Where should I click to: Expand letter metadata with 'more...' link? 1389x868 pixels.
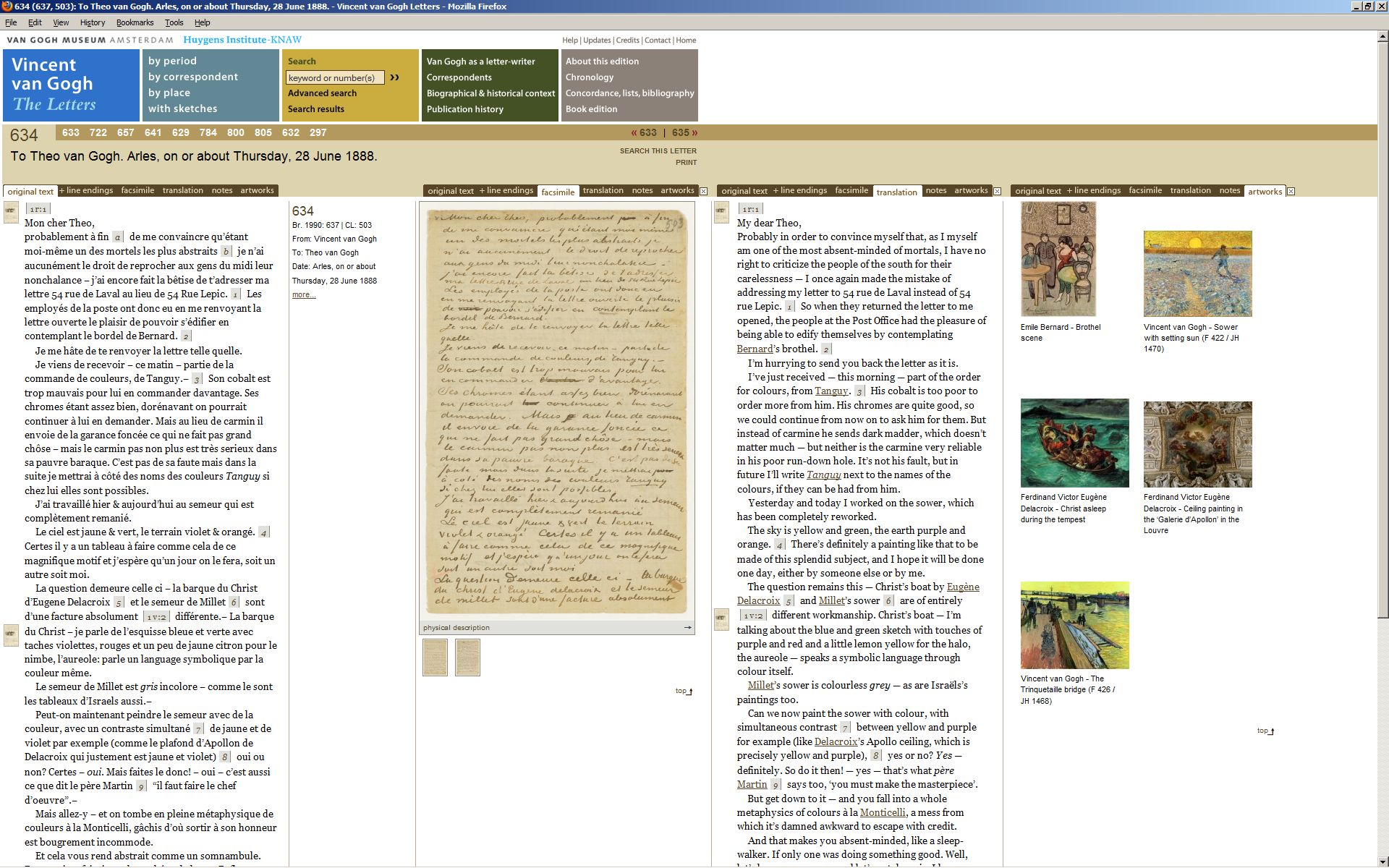(304, 294)
